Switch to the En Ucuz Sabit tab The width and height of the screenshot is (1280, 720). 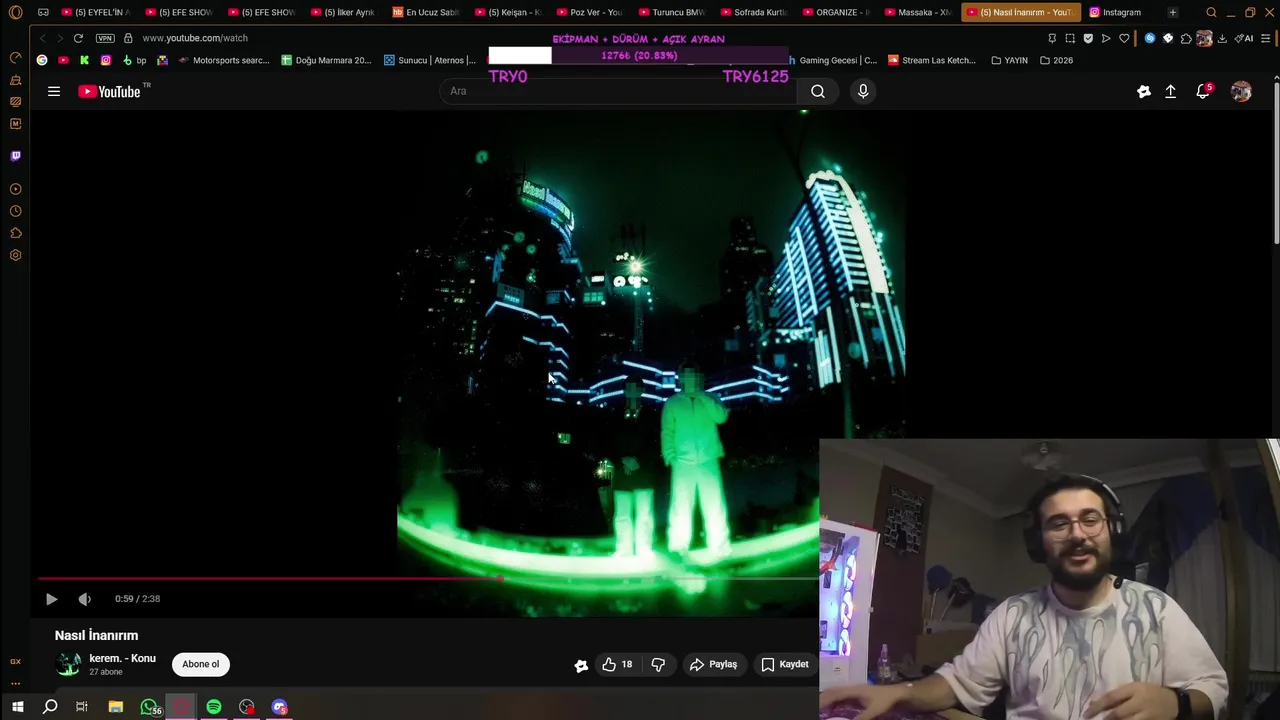coord(425,12)
